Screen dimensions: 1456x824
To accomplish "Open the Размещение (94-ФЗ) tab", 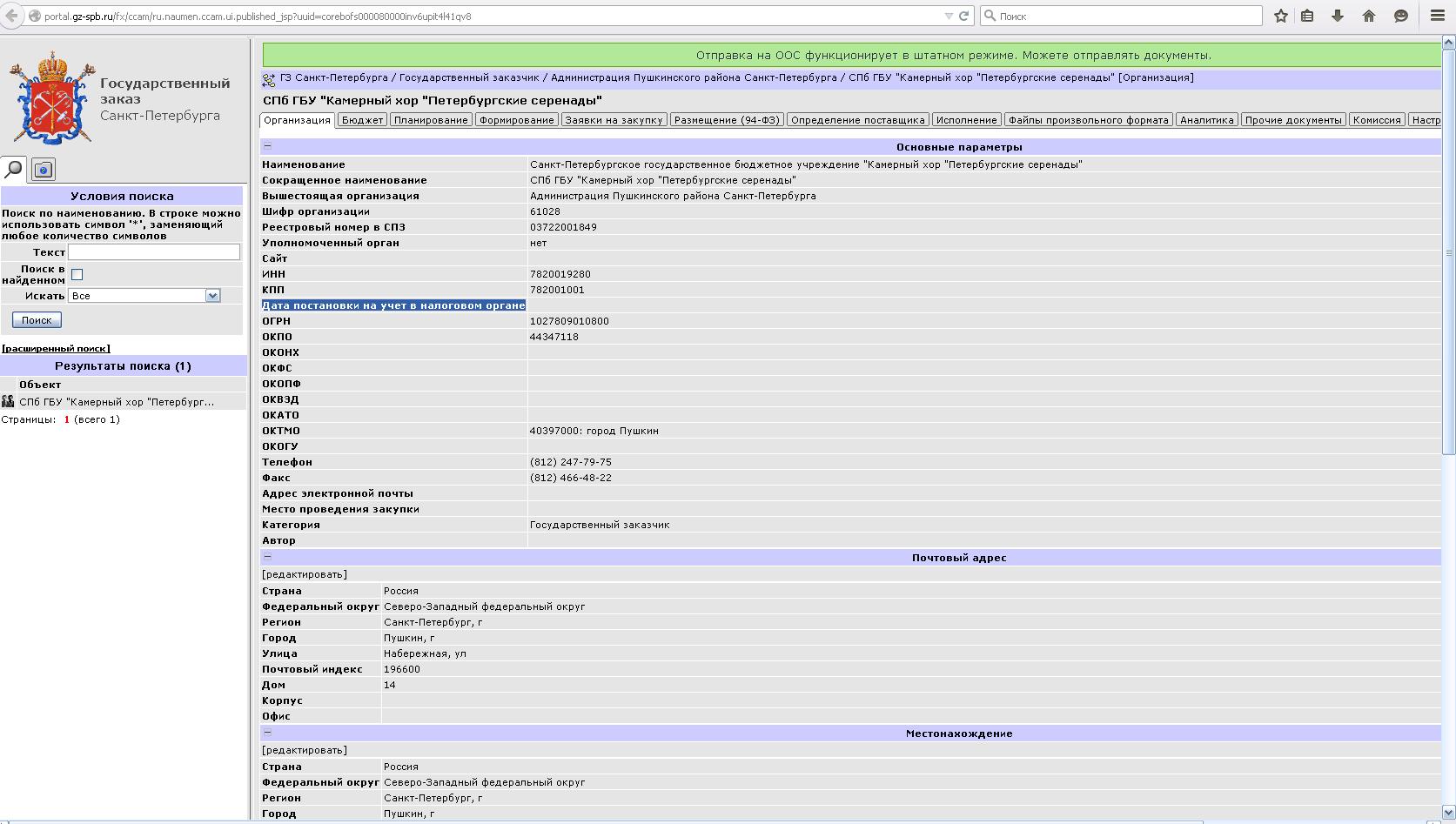I will (727, 120).
